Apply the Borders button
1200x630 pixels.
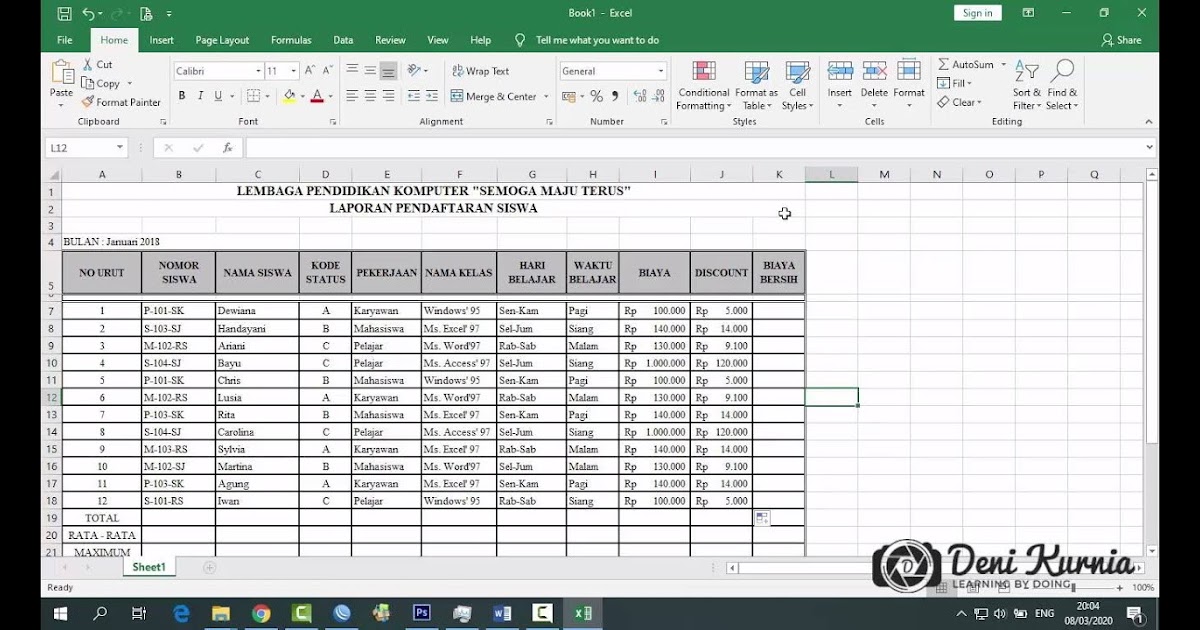click(x=253, y=96)
